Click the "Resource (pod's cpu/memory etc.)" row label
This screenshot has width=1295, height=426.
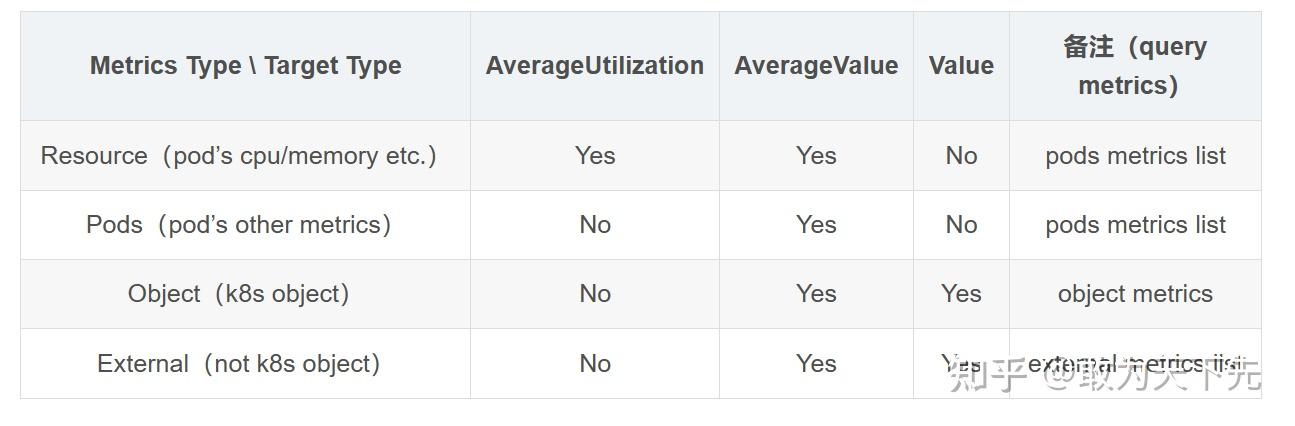(239, 156)
